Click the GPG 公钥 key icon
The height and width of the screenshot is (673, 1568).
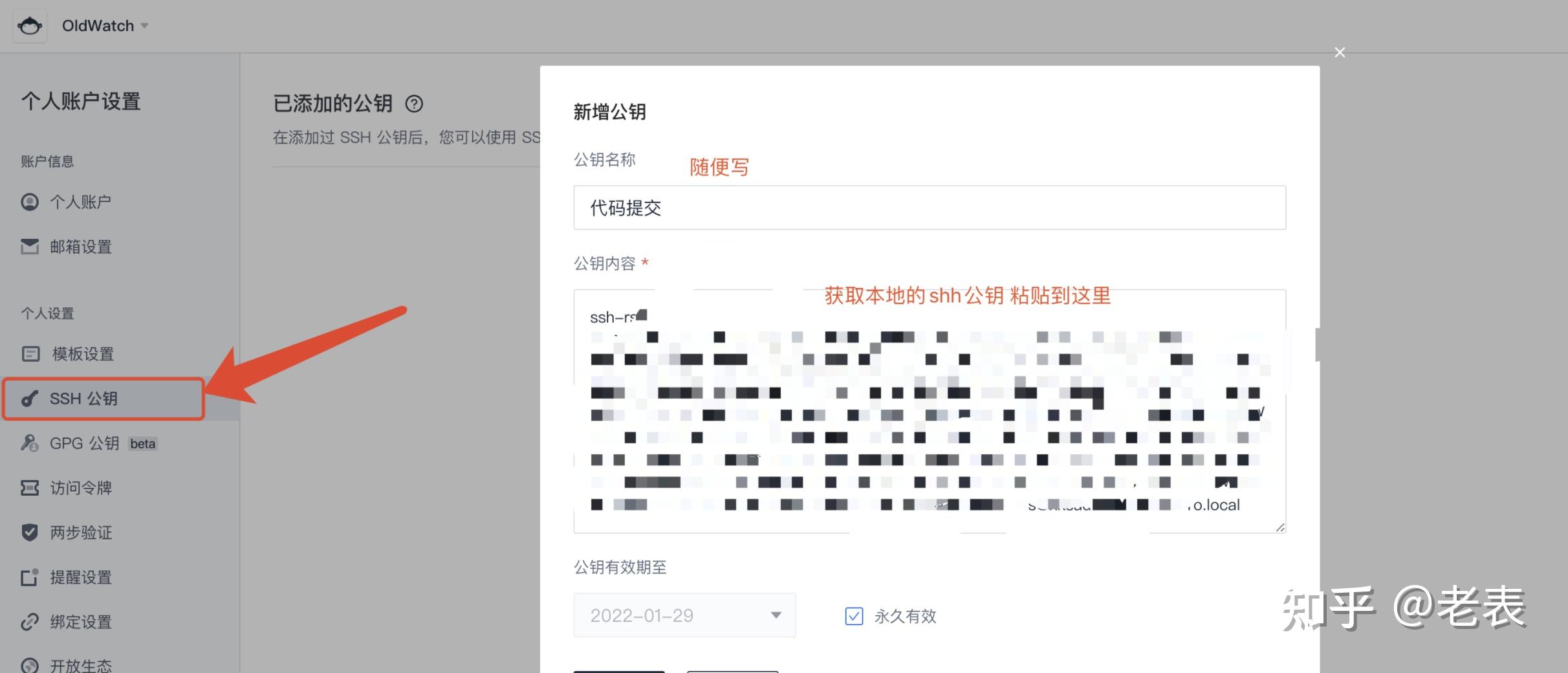(x=30, y=443)
